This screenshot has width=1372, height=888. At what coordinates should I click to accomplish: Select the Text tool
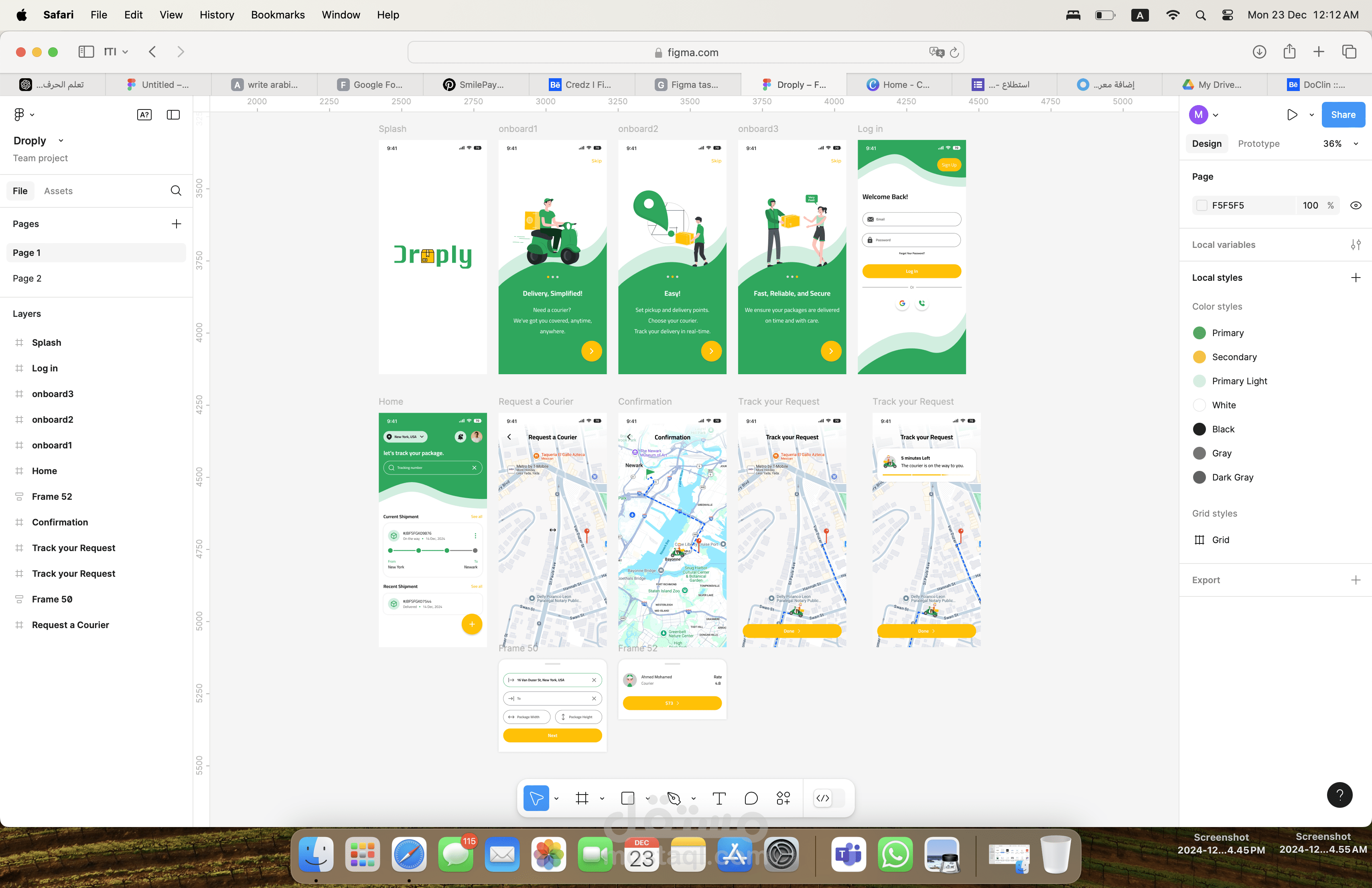[x=718, y=798]
